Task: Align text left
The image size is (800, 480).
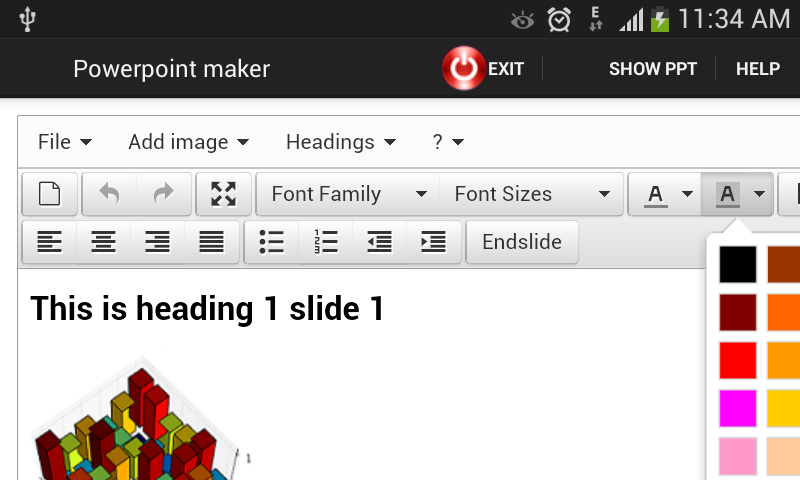Action: tap(49, 242)
